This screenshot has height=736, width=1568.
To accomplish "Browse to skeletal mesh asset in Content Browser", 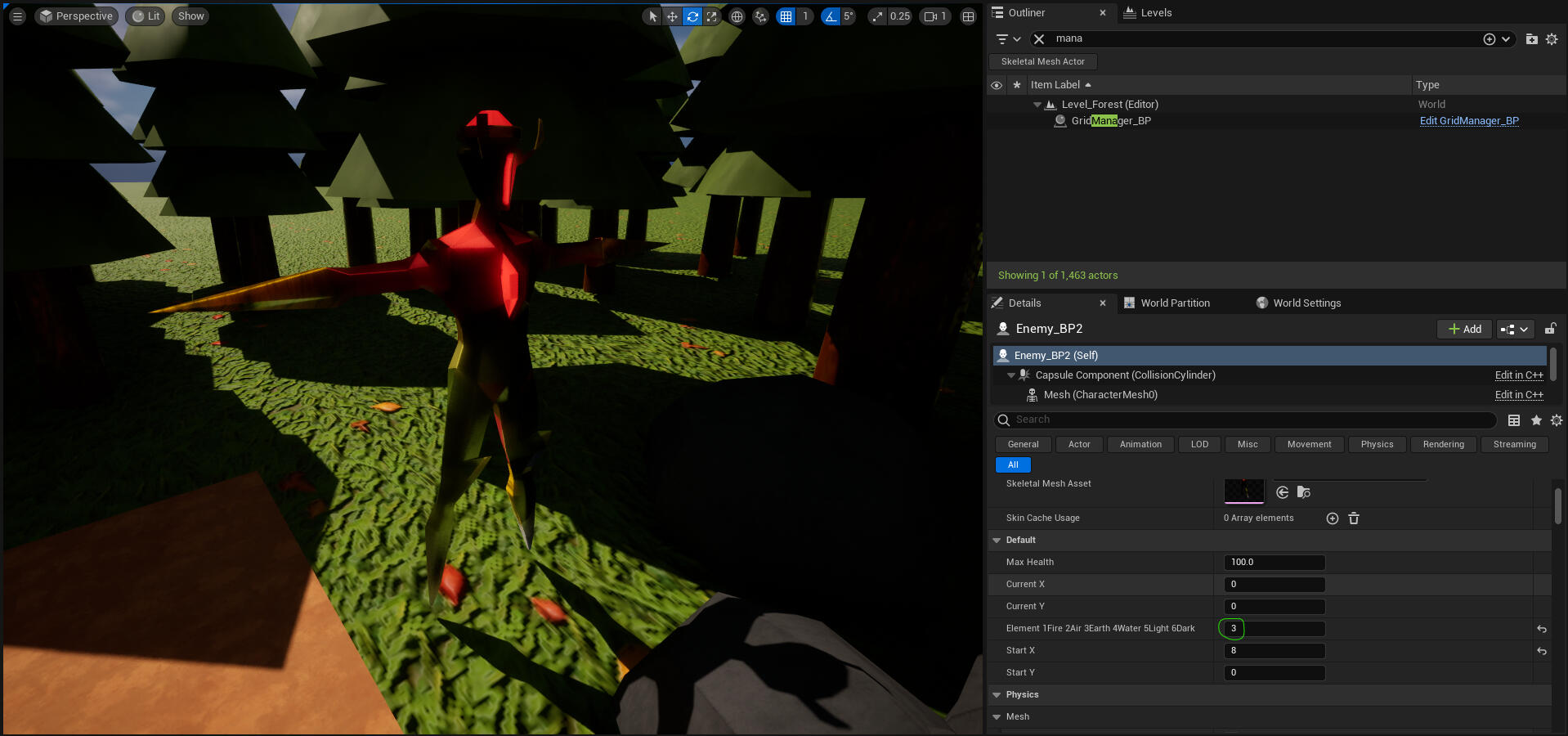I will click(1304, 492).
